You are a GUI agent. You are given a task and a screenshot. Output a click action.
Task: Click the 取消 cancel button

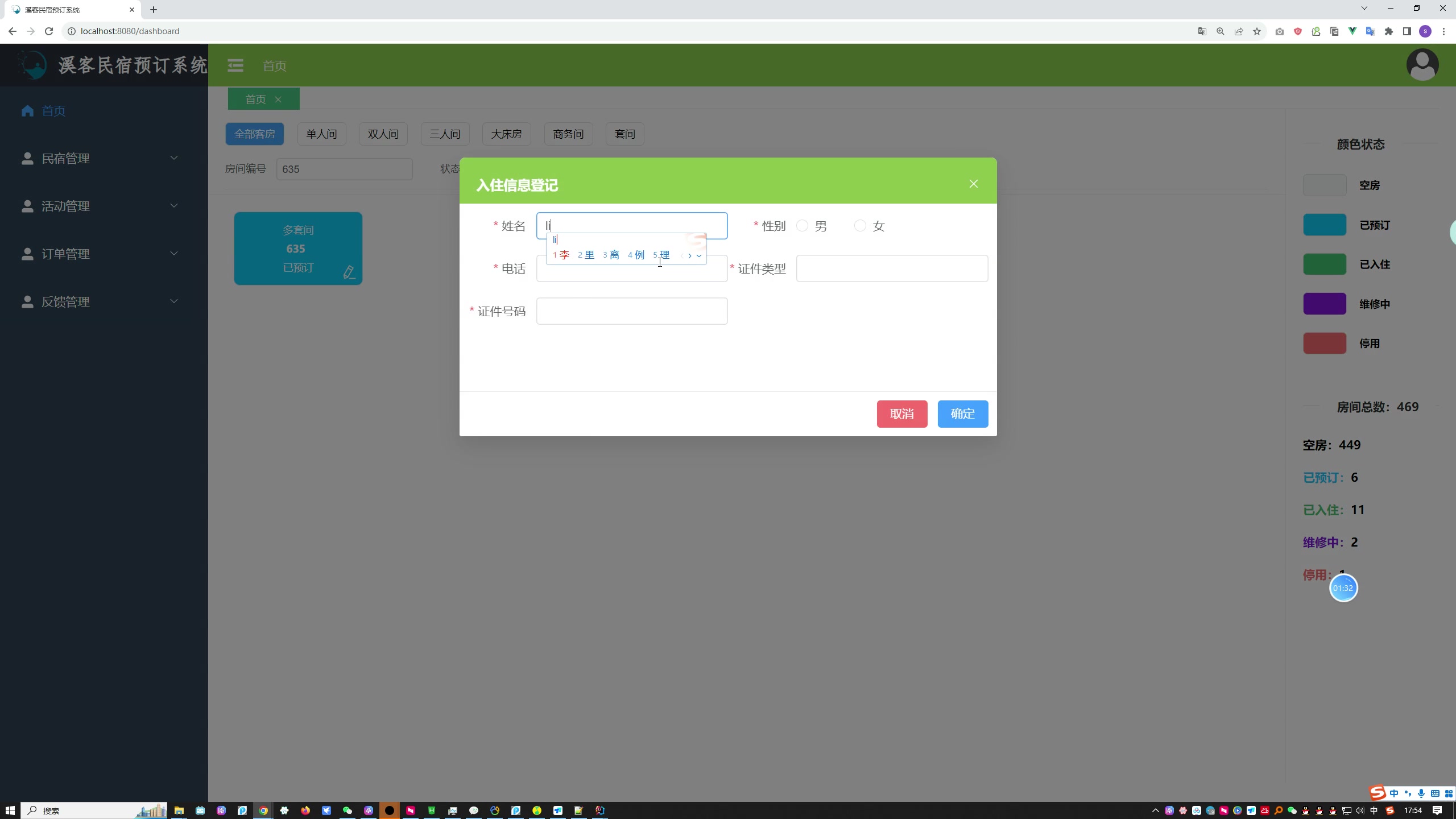pos(901,413)
